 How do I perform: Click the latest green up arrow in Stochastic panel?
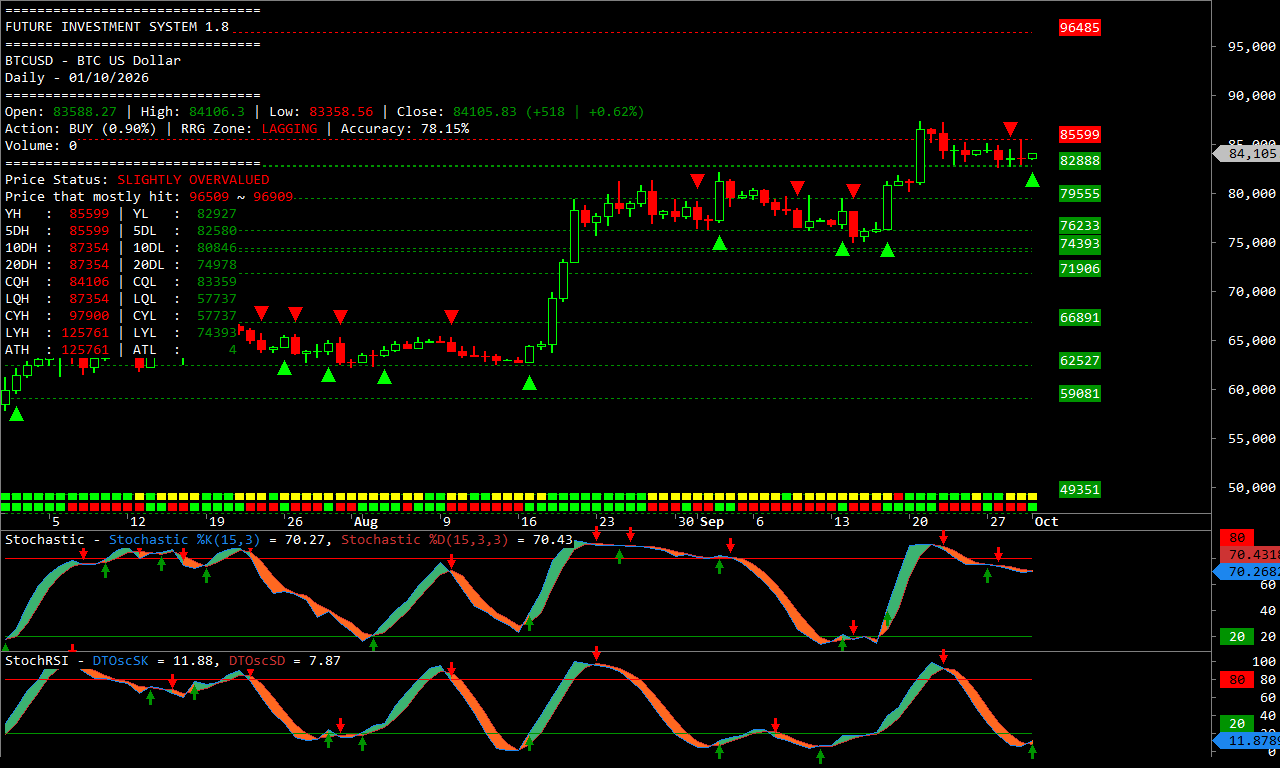[987, 575]
